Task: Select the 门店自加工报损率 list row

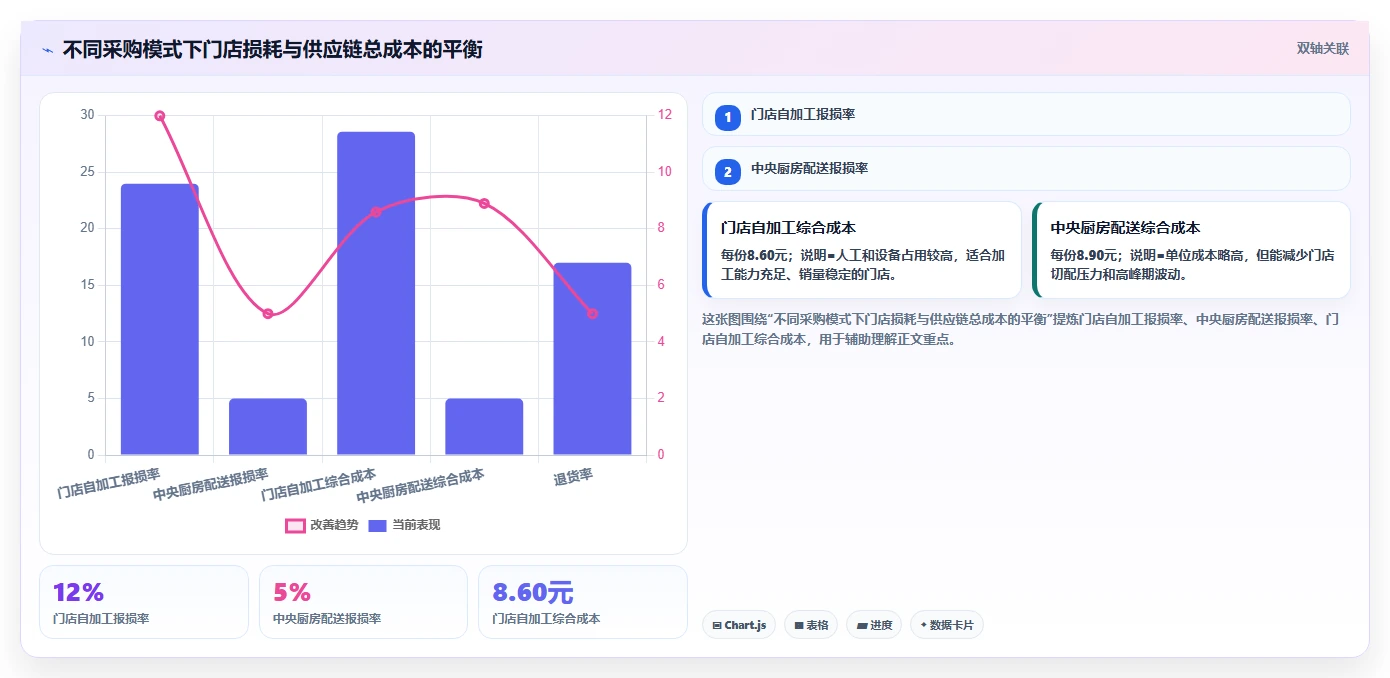Action: [x=1026, y=115]
